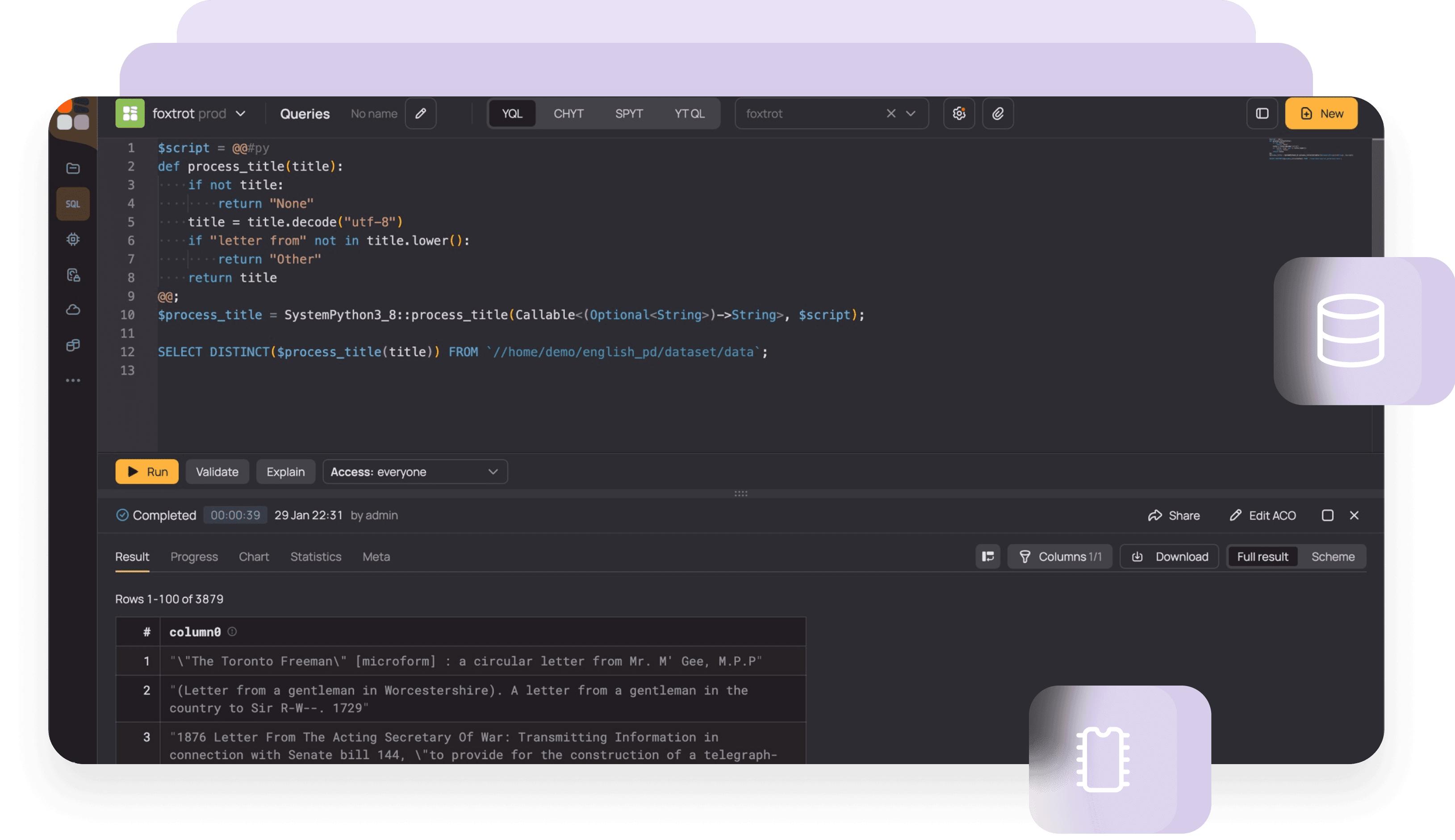
Task: Click Rows 1-100 of 3879 text
Action: [x=169, y=599]
